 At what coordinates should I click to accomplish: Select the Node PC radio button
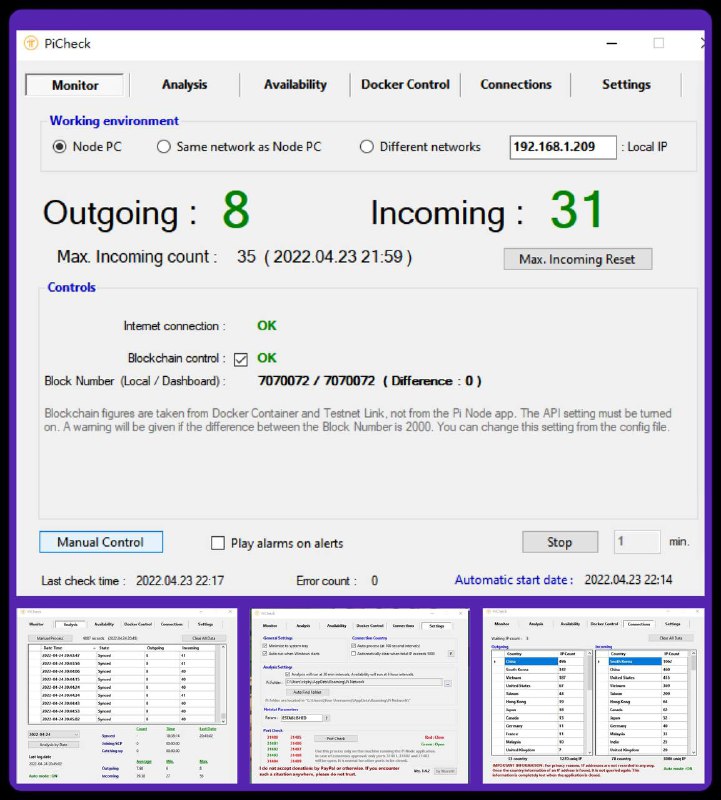tap(60, 147)
